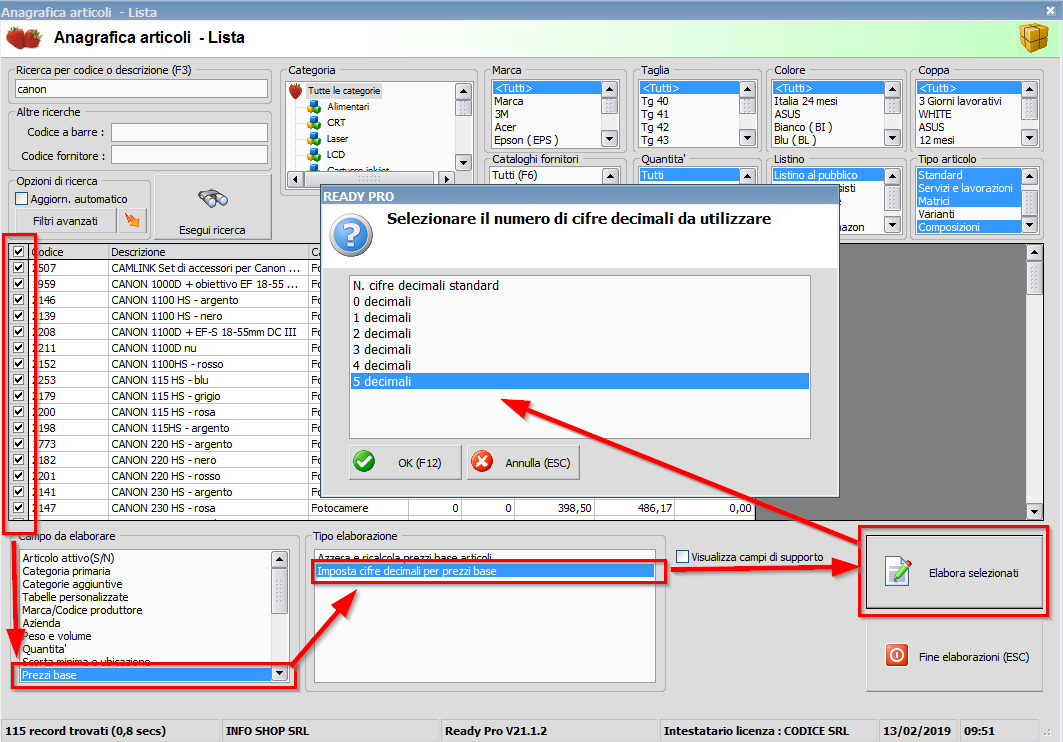Click the red X icon on Annulla (ESC)

pyautogui.click(x=482, y=462)
